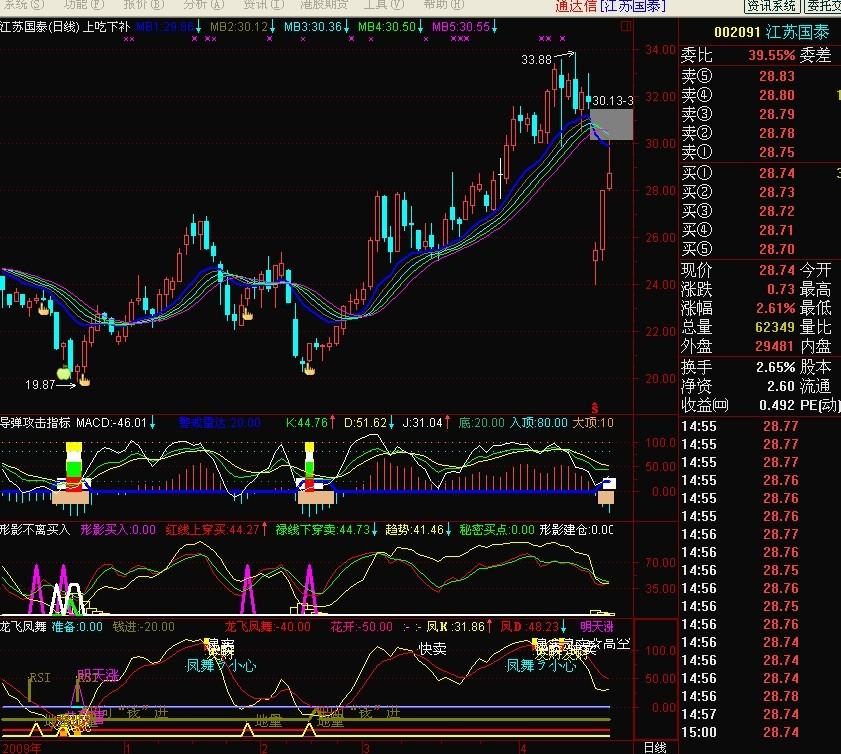Select the 买③ 28.72 bid row

759,211
